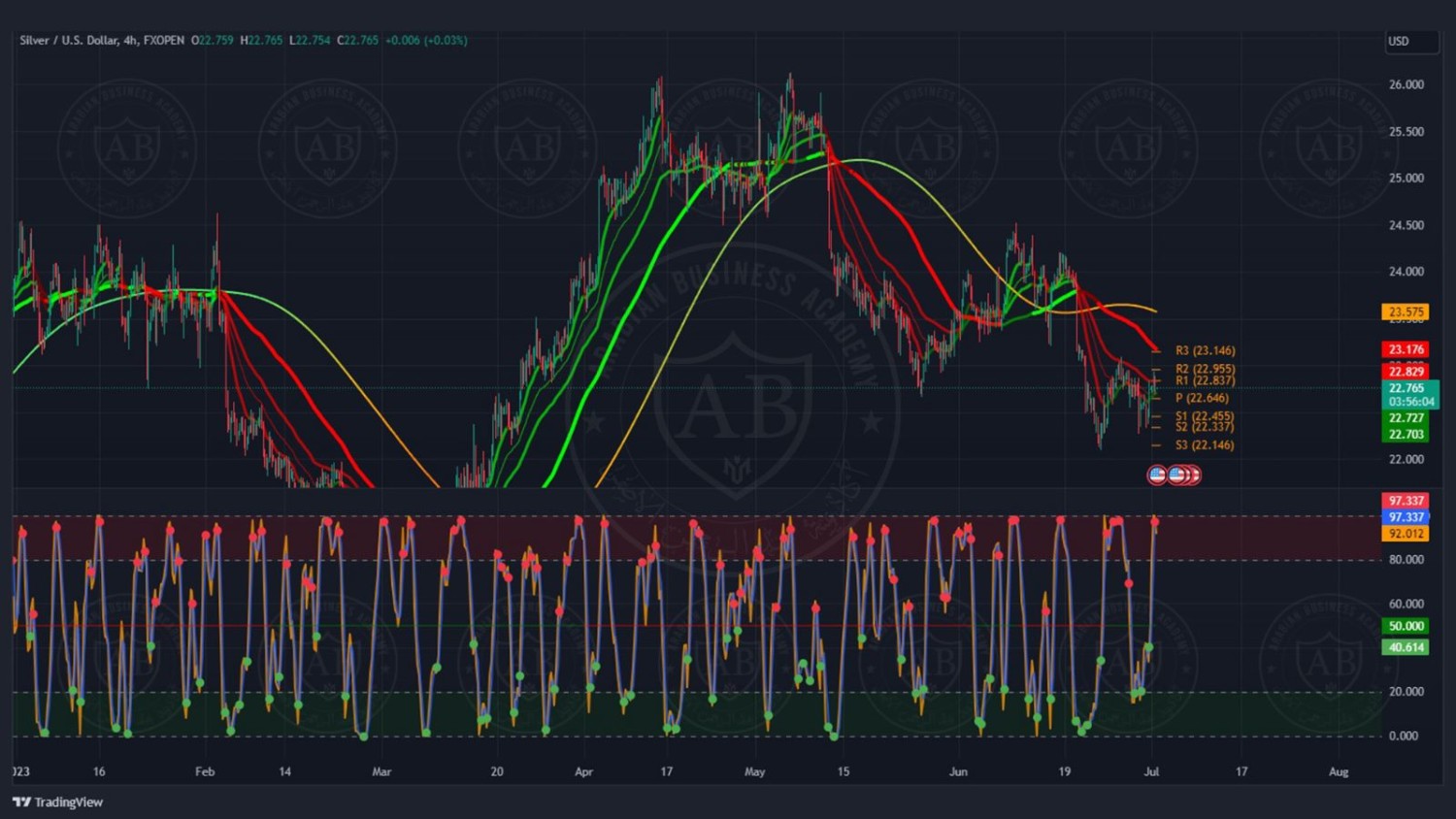The height and width of the screenshot is (819, 1456).
Task: Click the Feb label on the time axis
Action: pyautogui.click(x=205, y=772)
